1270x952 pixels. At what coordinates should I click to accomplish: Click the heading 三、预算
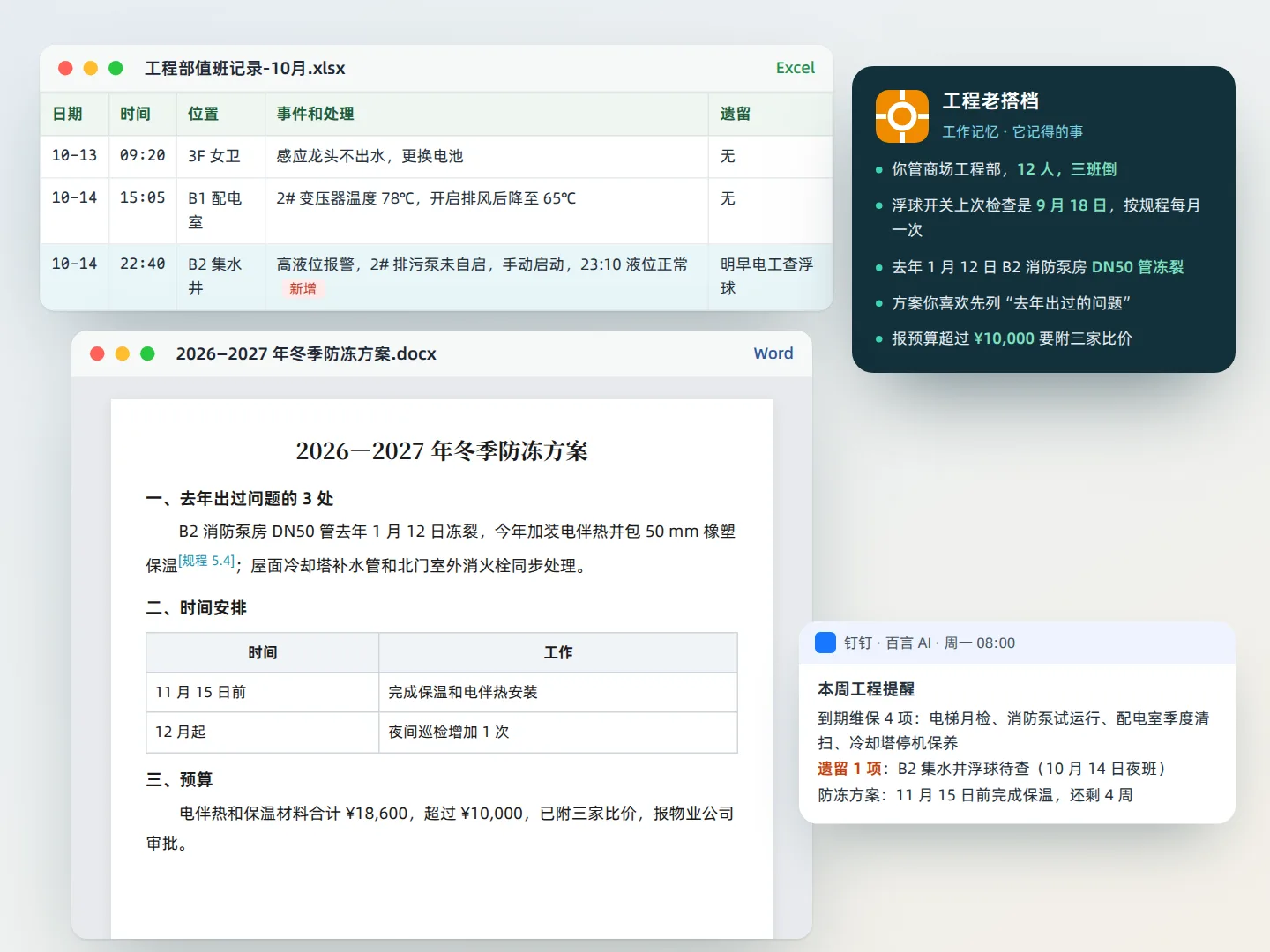180,780
